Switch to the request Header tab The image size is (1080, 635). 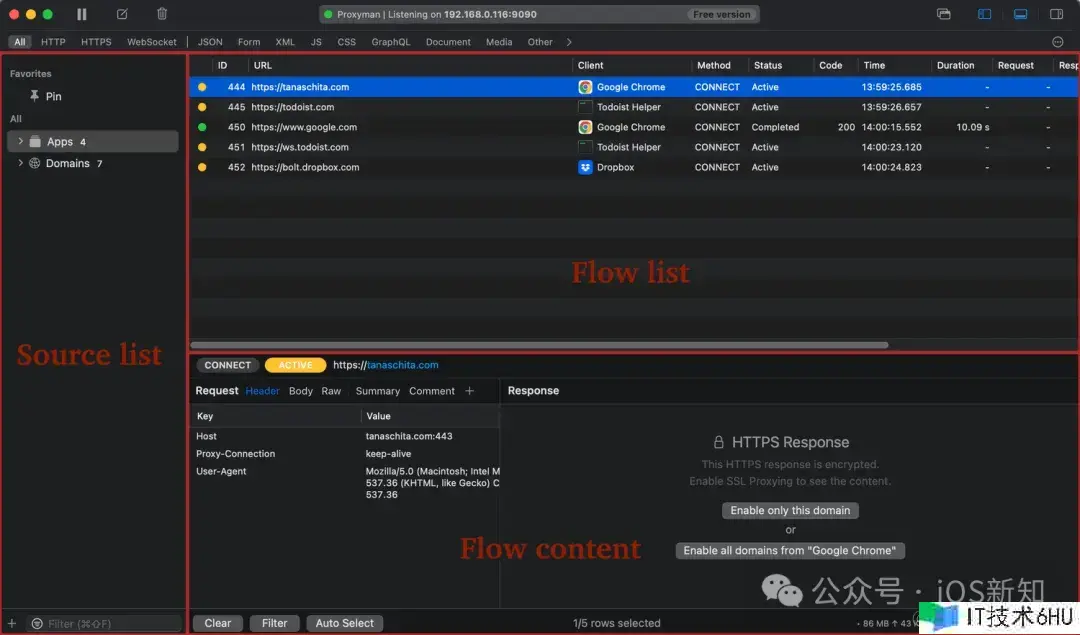coord(262,391)
